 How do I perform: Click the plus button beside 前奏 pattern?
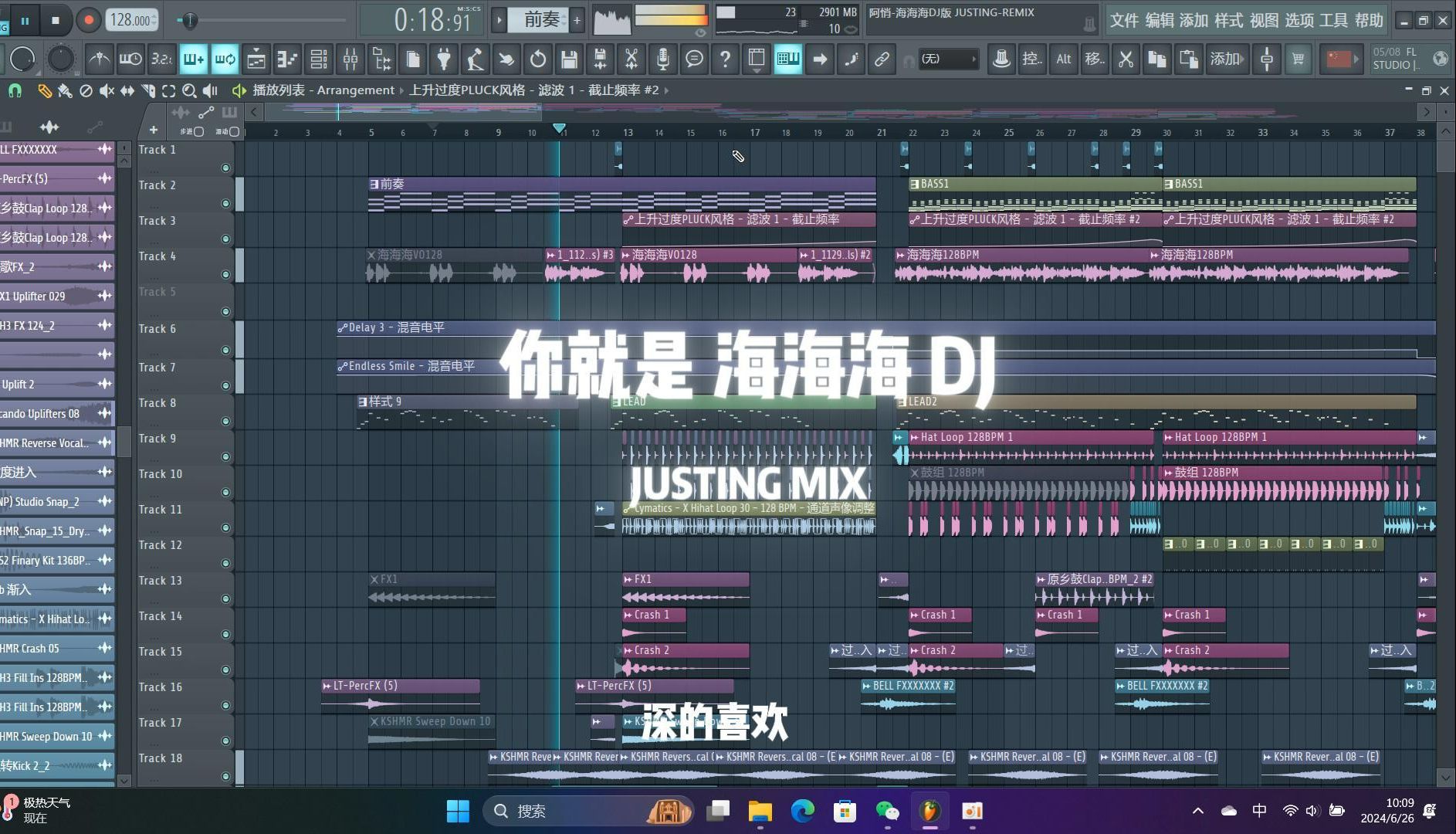click(577, 20)
